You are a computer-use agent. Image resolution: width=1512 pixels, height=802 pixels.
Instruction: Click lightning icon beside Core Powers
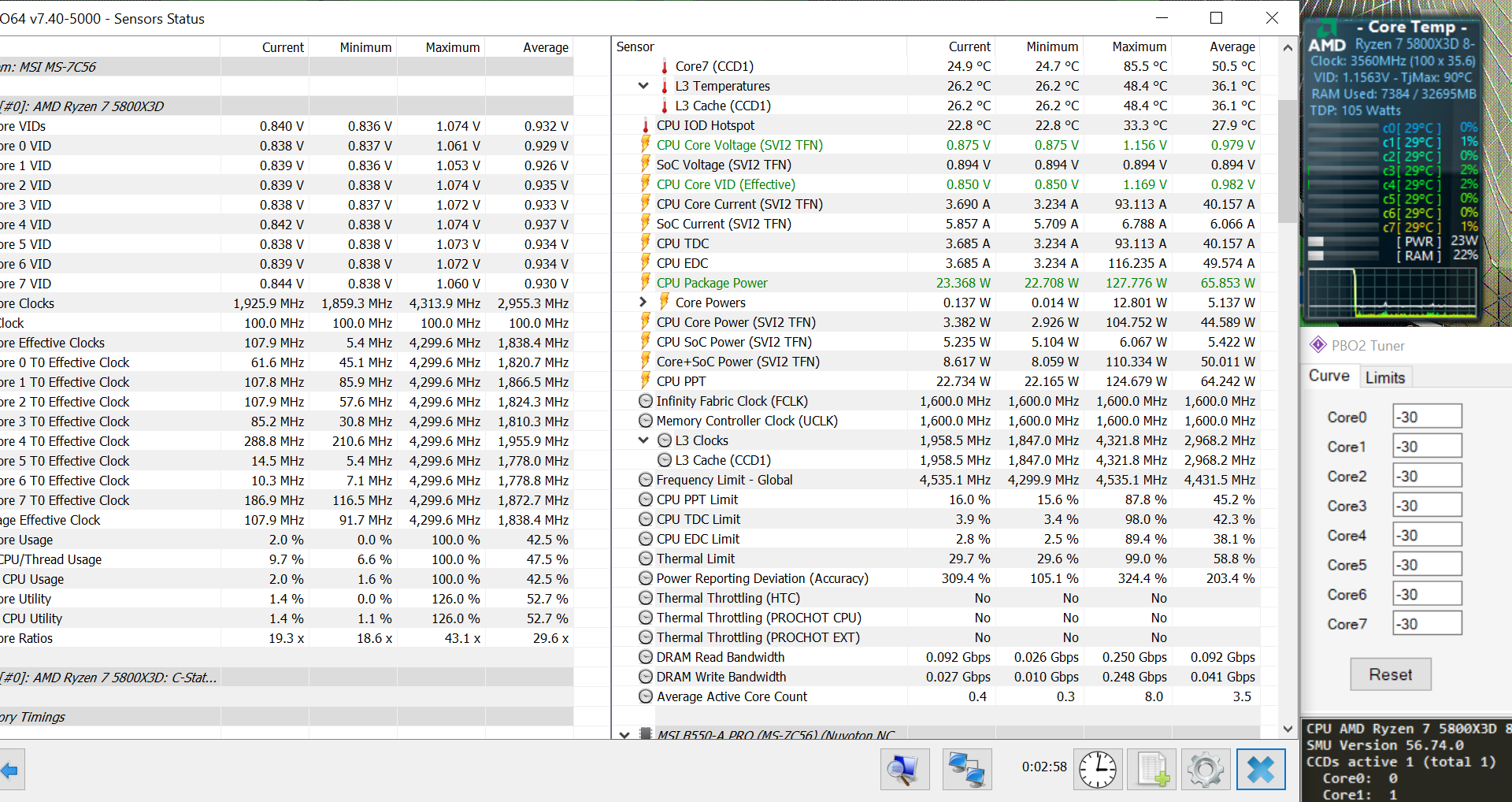coord(665,302)
